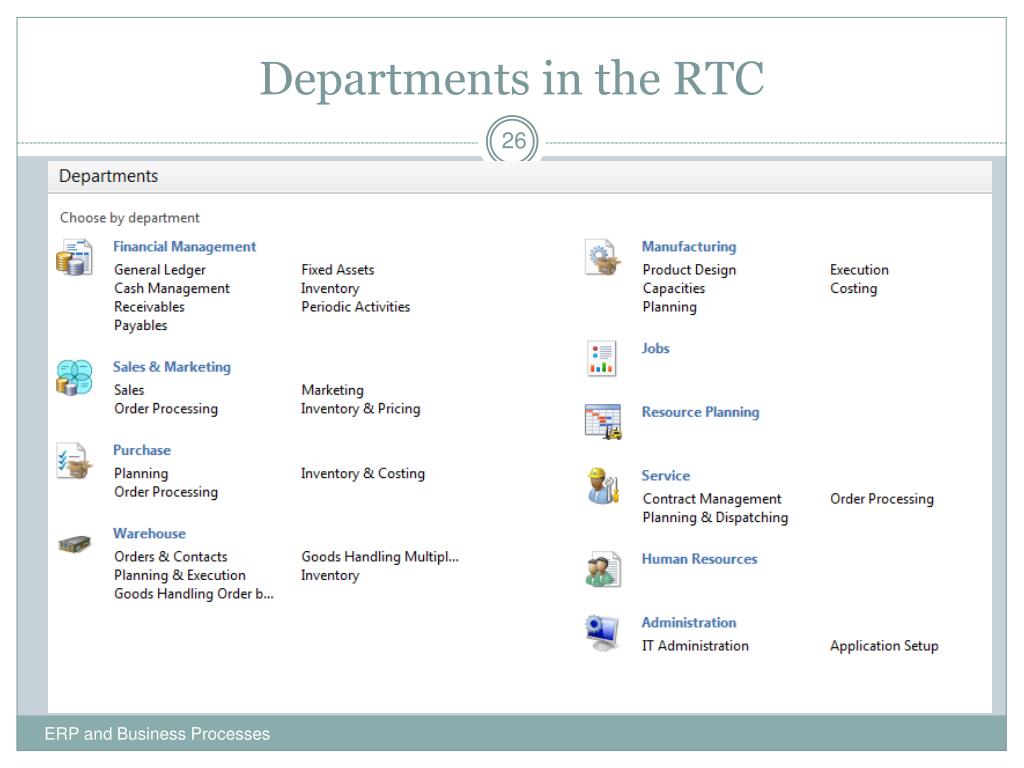This screenshot has width=1024, height=768.
Task: Select Capacities entry
Action: click(674, 288)
